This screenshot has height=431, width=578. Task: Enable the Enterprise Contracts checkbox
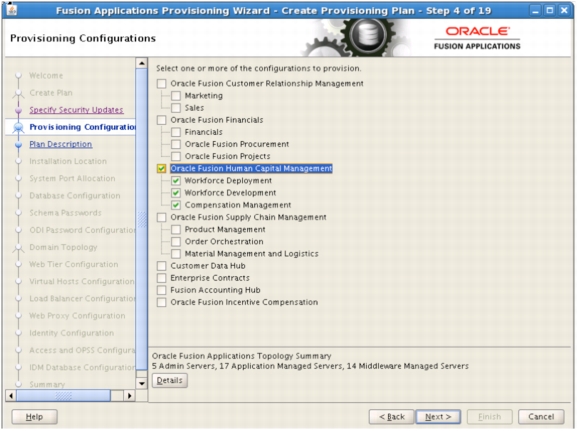click(x=161, y=278)
